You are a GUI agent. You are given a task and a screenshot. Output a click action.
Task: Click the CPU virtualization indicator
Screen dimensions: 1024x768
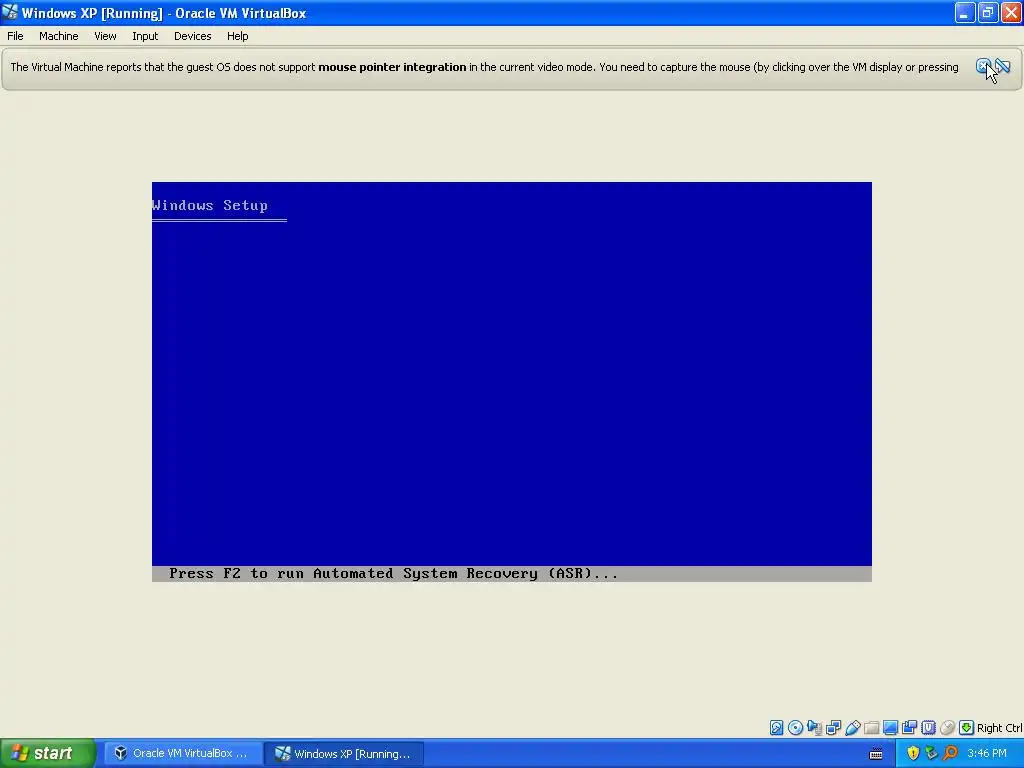[928, 728]
